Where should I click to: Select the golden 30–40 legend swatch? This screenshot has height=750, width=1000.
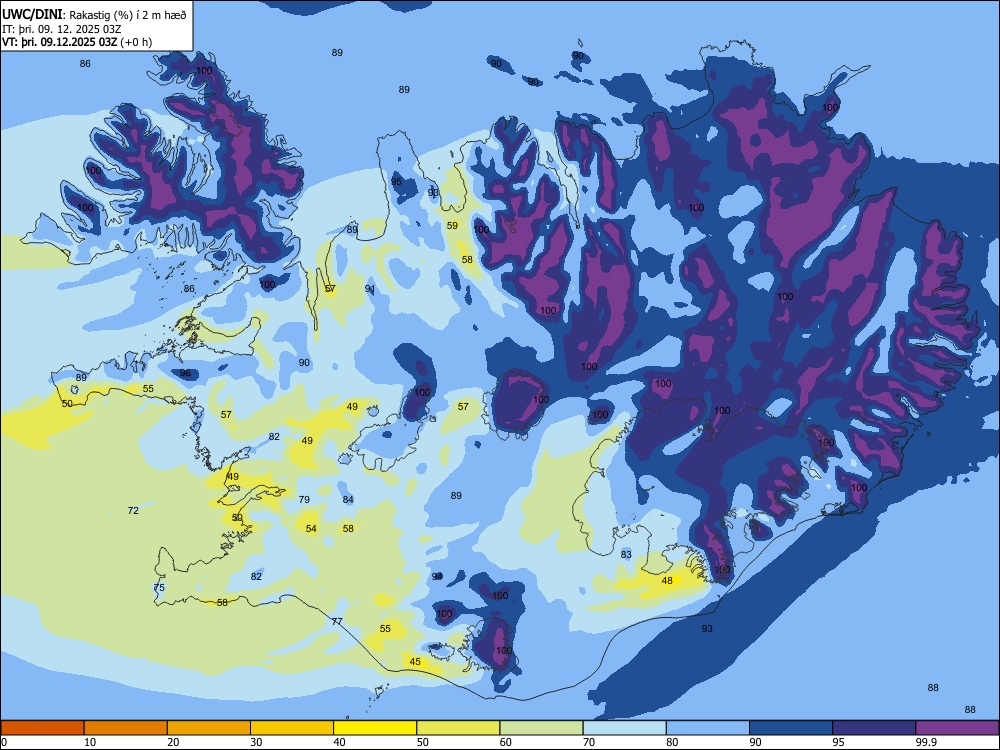point(292,728)
